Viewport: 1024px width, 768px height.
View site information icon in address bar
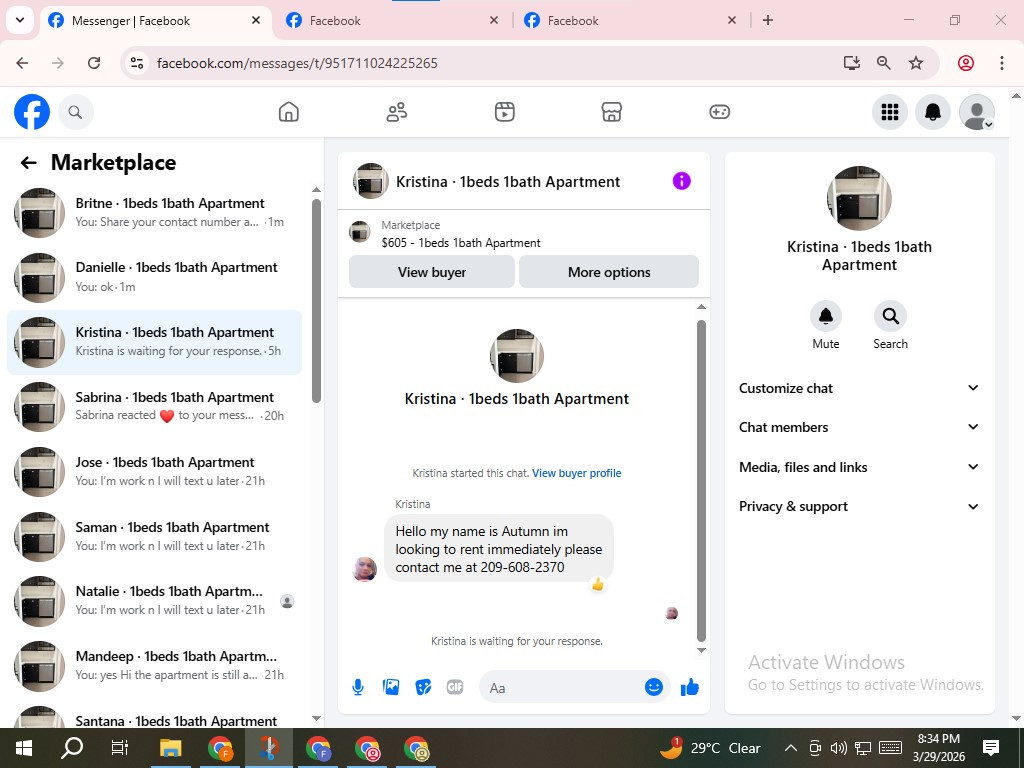(137, 63)
